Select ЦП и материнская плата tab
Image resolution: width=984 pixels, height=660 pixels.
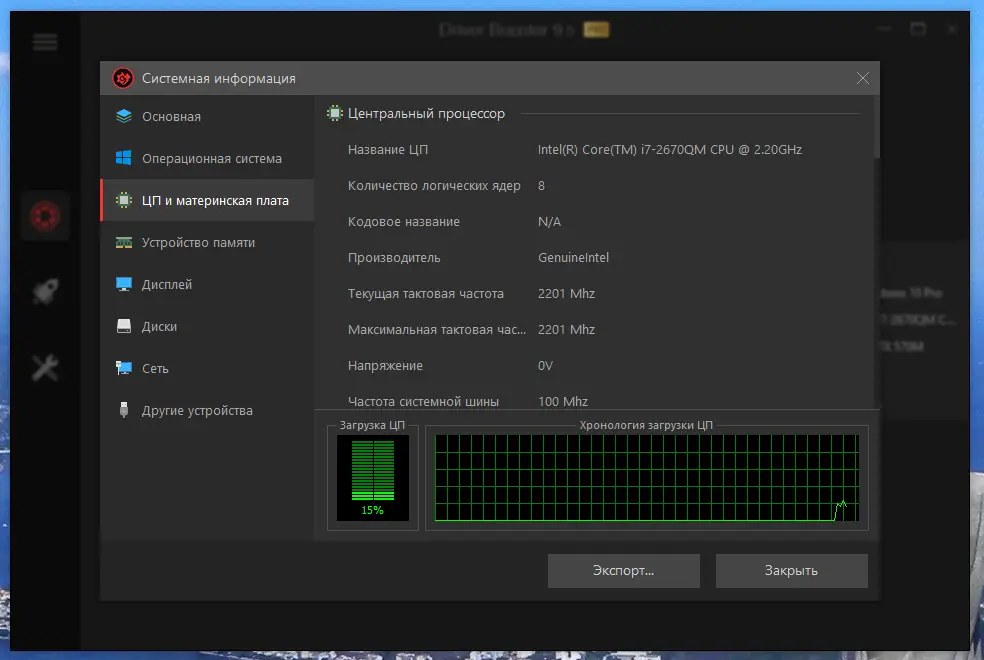pyautogui.click(x=207, y=201)
